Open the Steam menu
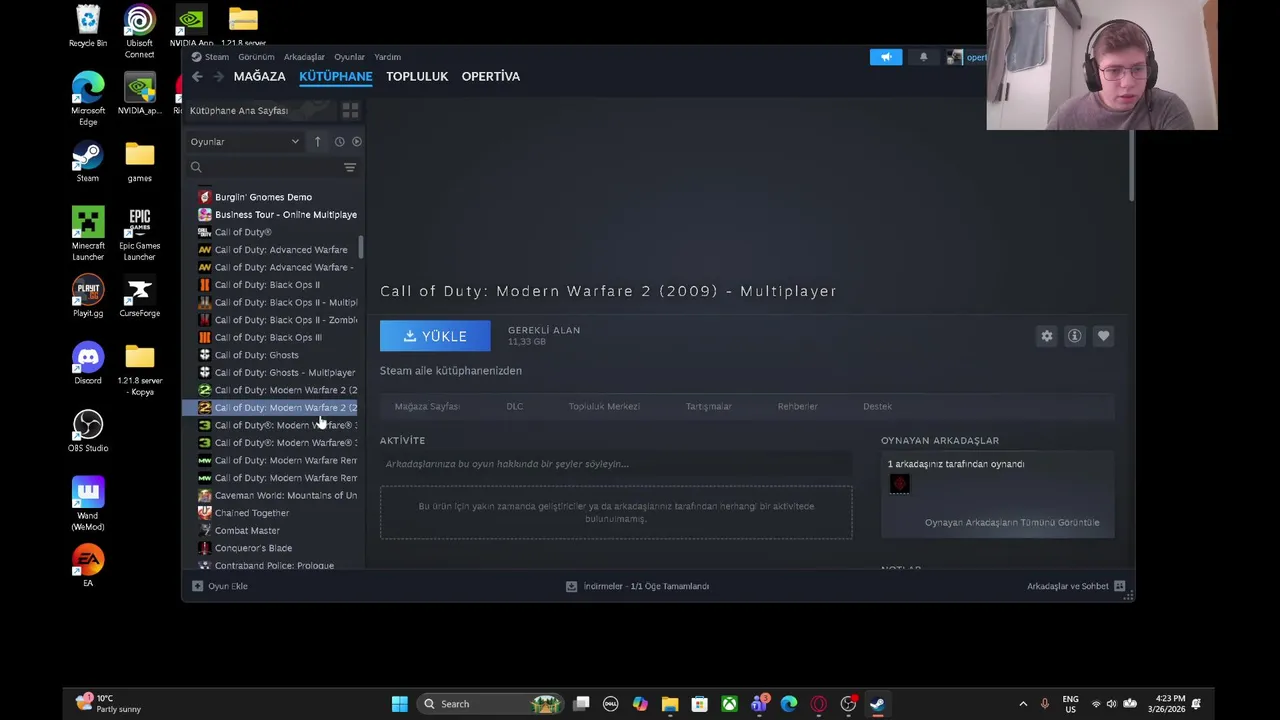Screen dimensions: 1280x720 tap(211, 57)
